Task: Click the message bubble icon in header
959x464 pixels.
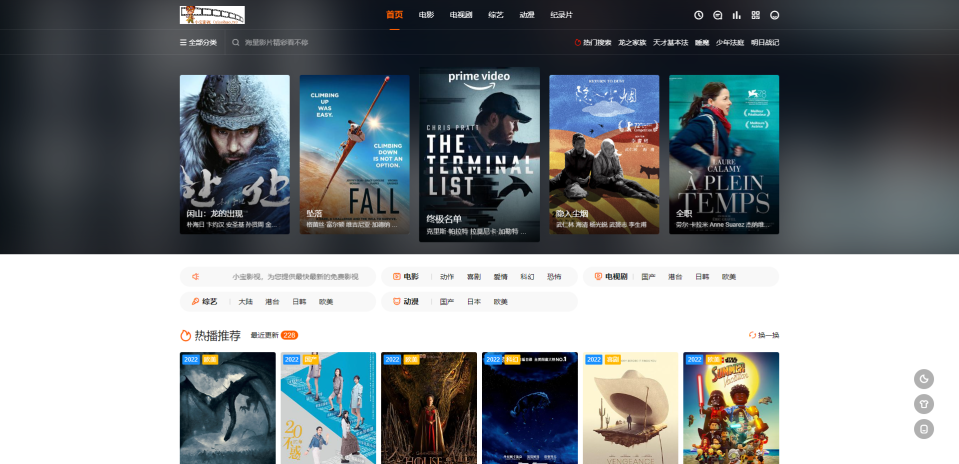Action: pos(718,15)
